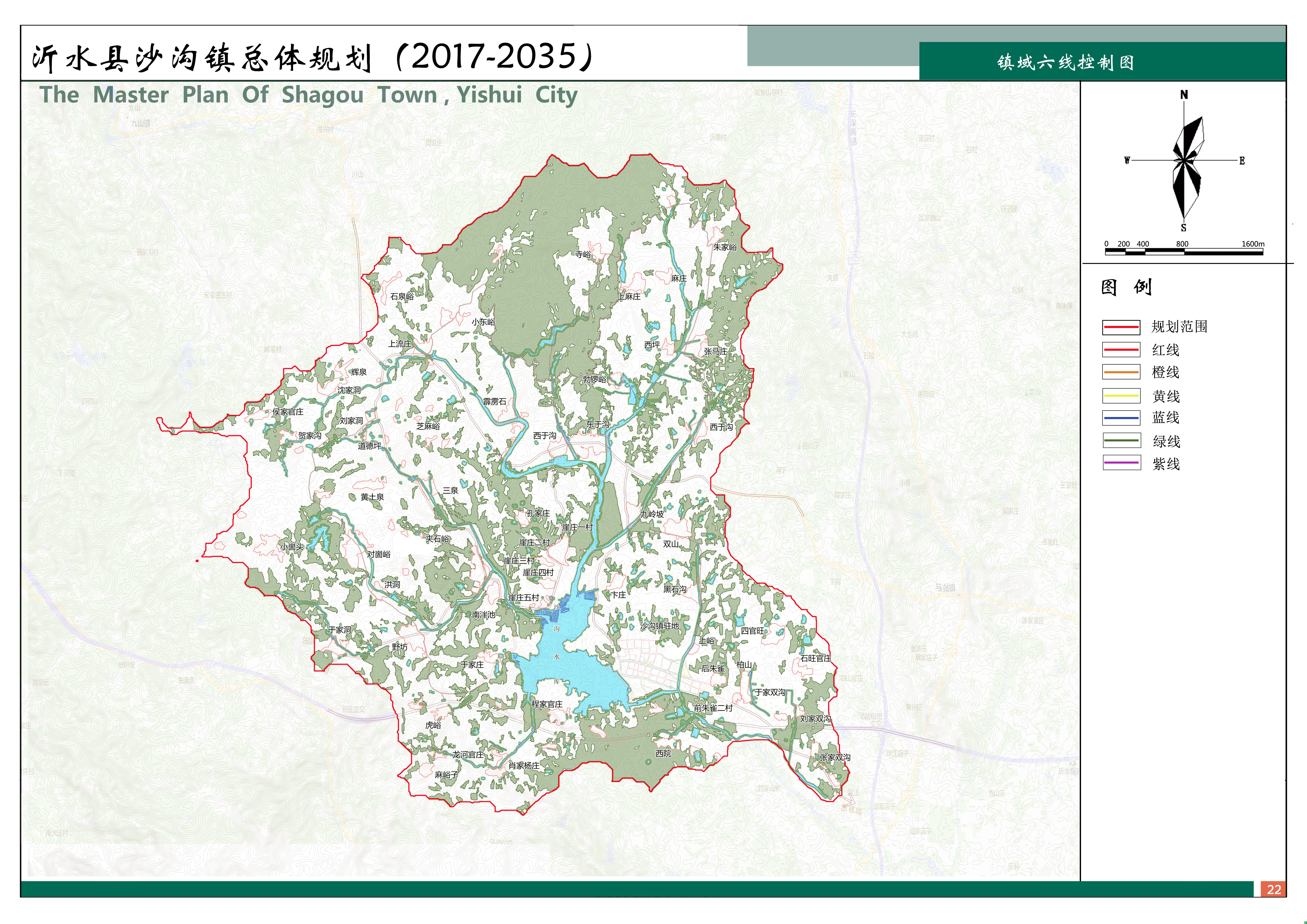
Task: Click the red 规划范围 legend swatch
Action: 1121,327
